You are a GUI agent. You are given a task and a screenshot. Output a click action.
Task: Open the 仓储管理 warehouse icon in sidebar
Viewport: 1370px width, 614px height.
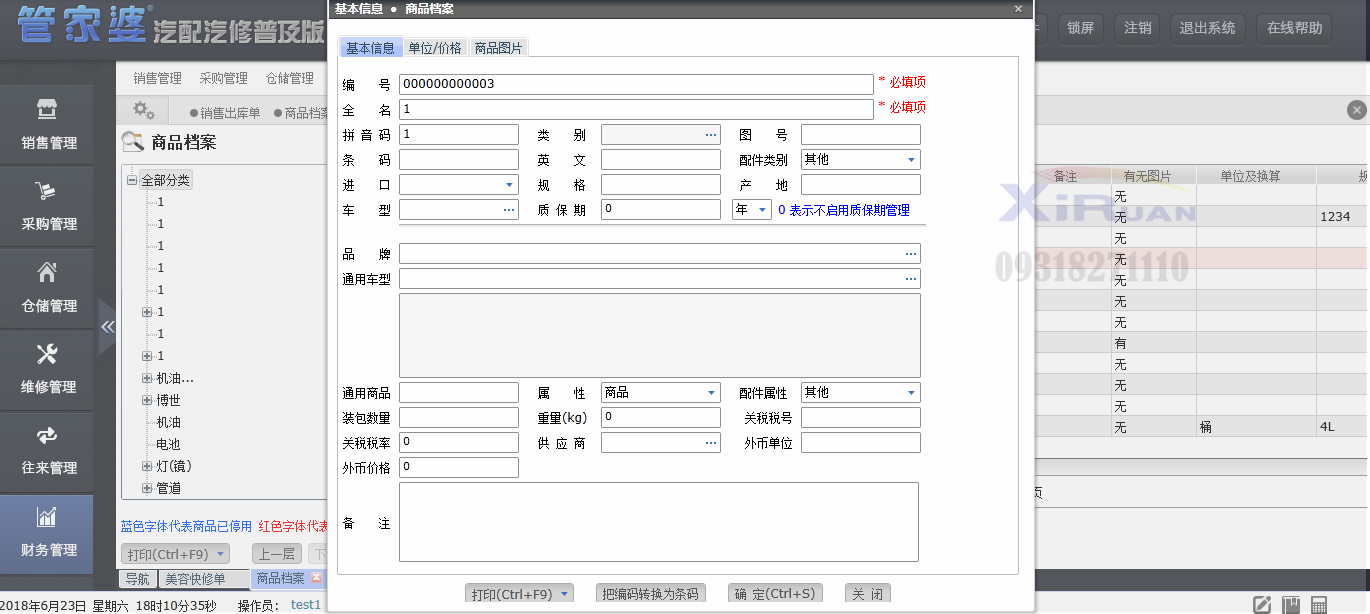[x=47, y=272]
